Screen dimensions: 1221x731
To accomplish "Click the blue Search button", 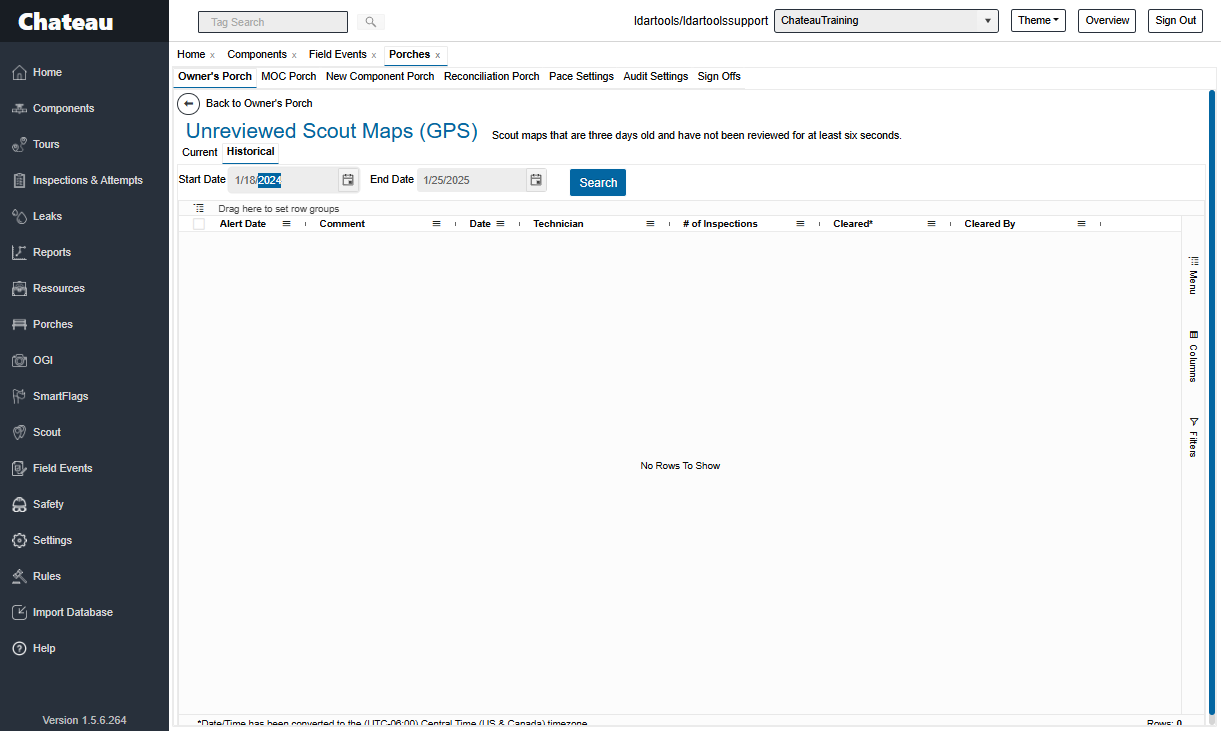I will click(598, 182).
